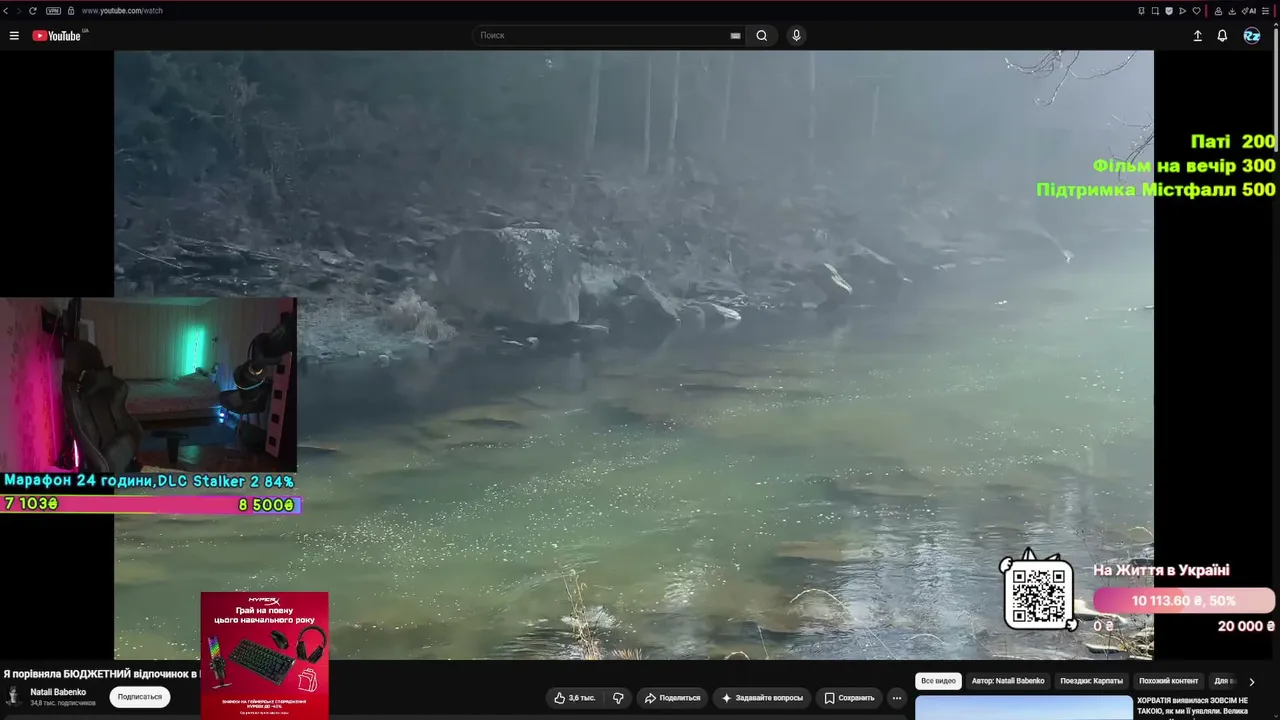Click the 'Паті 200' overlay text

pos(1233,142)
